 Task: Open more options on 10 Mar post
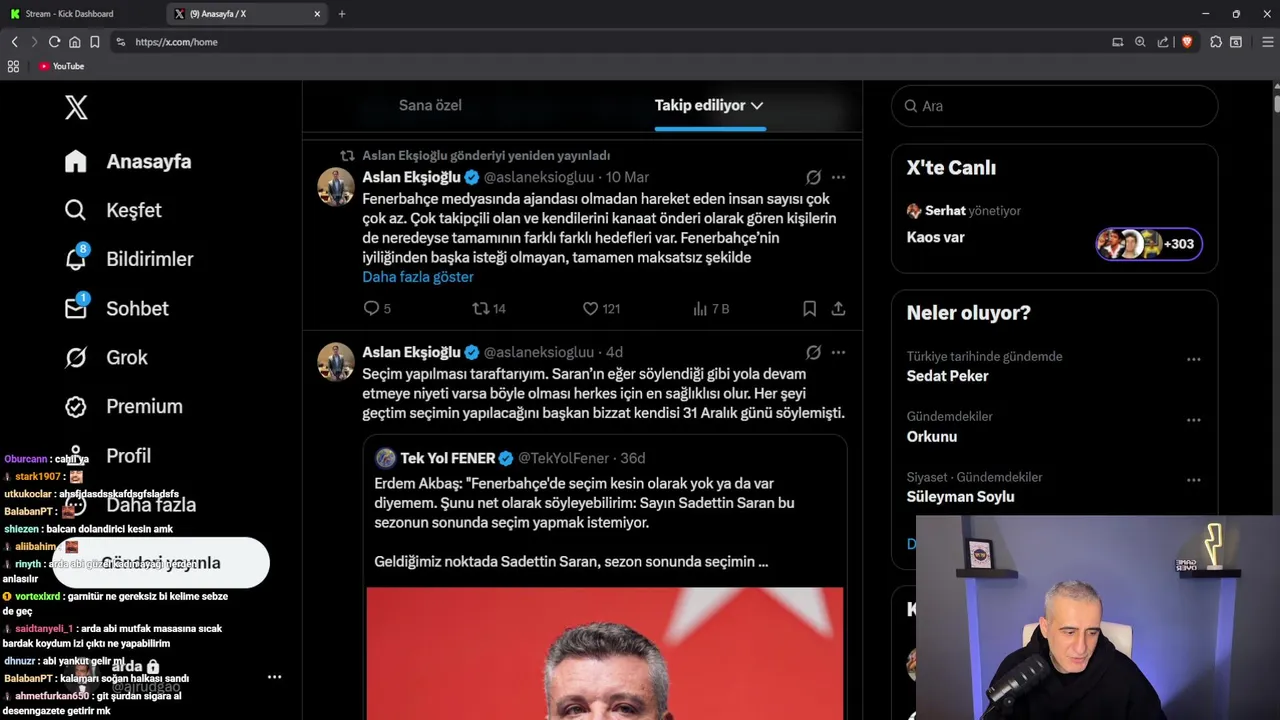pos(838,177)
